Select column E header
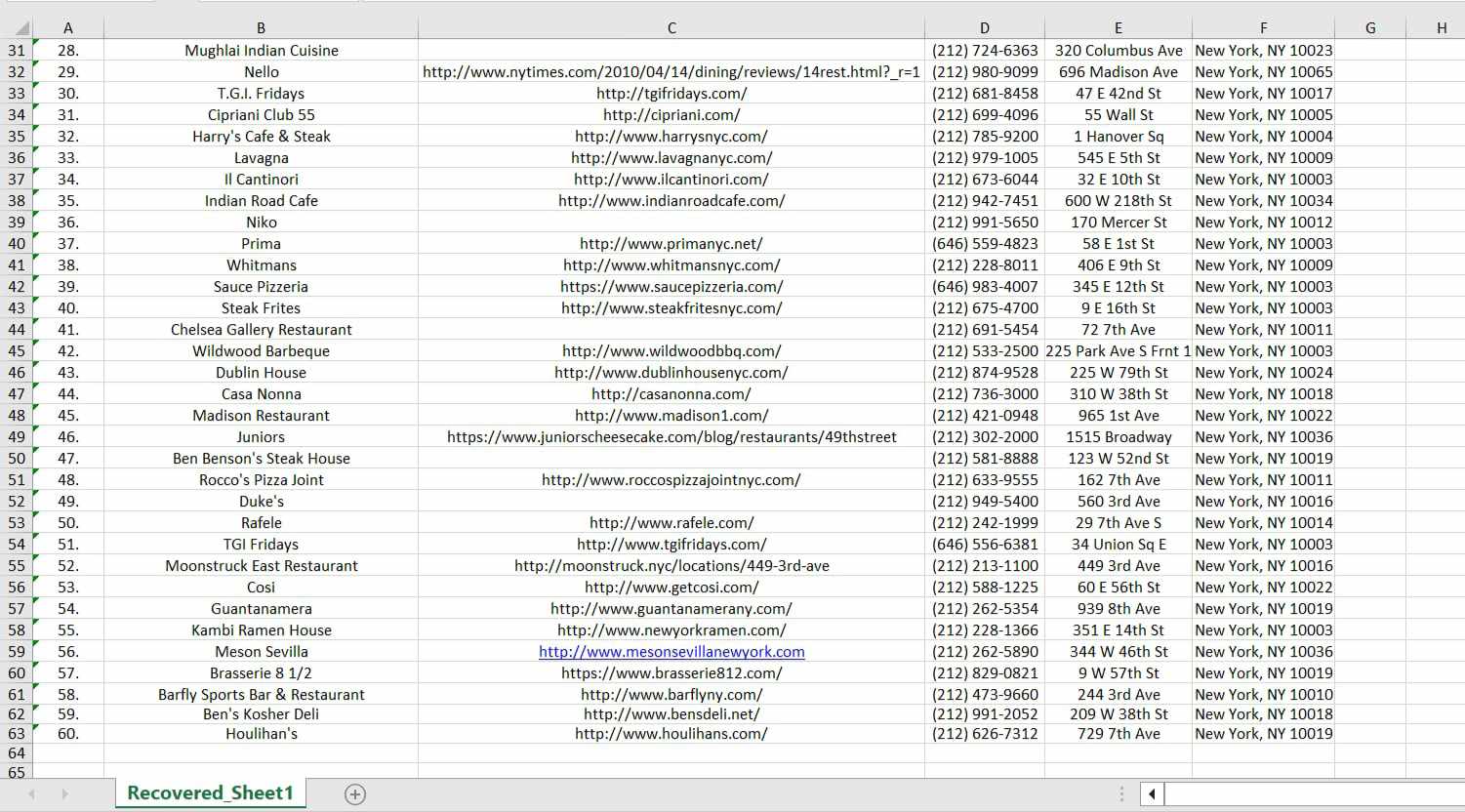Image resolution: width=1465 pixels, height=812 pixels. pos(1119,28)
